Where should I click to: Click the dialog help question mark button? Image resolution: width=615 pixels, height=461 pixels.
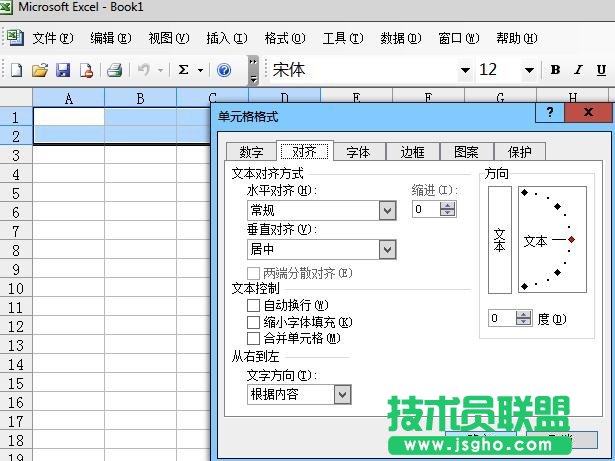click(x=550, y=113)
